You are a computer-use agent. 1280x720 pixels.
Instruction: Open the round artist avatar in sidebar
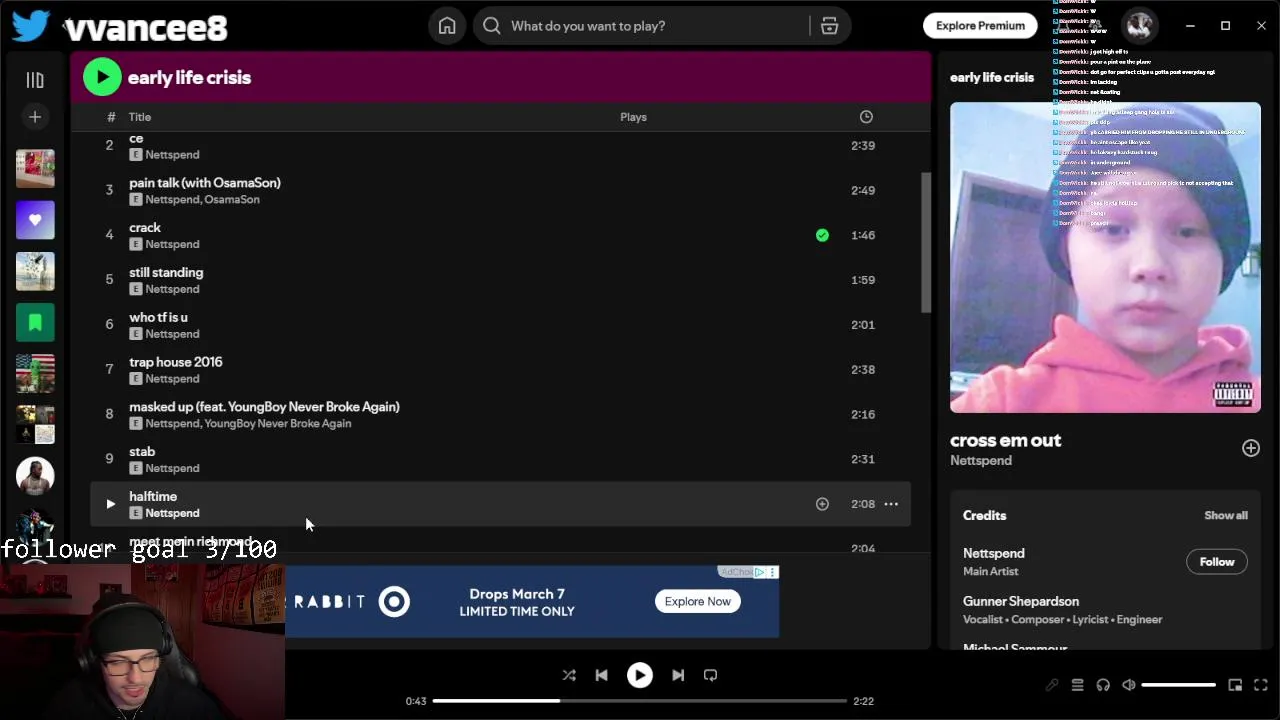35,476
